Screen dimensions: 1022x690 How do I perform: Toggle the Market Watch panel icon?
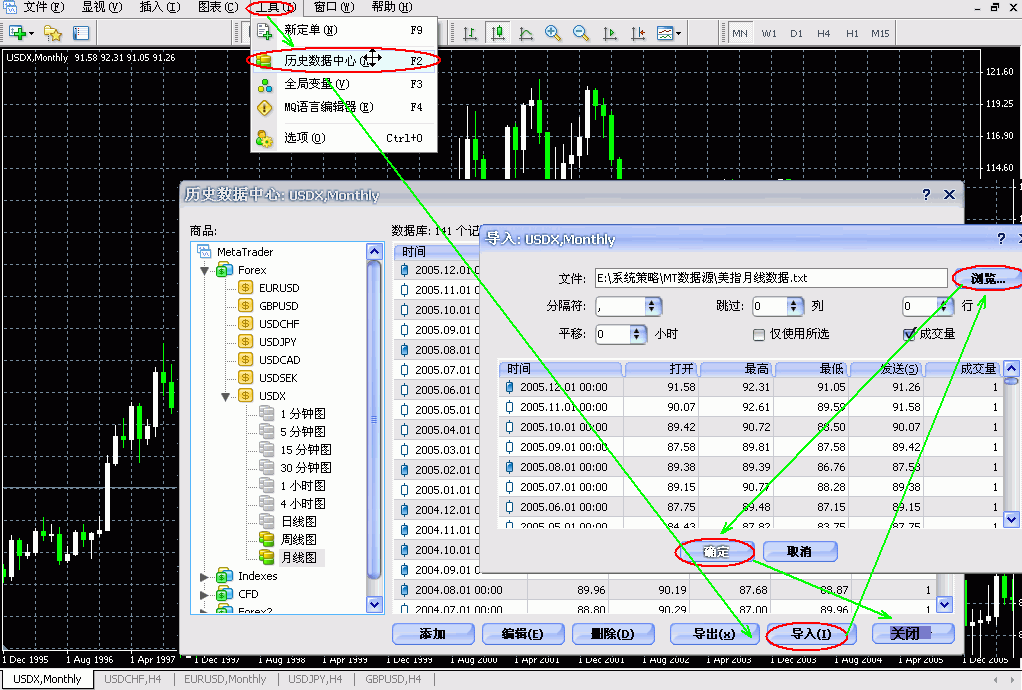pyautogui.click(x=81, y=33)
